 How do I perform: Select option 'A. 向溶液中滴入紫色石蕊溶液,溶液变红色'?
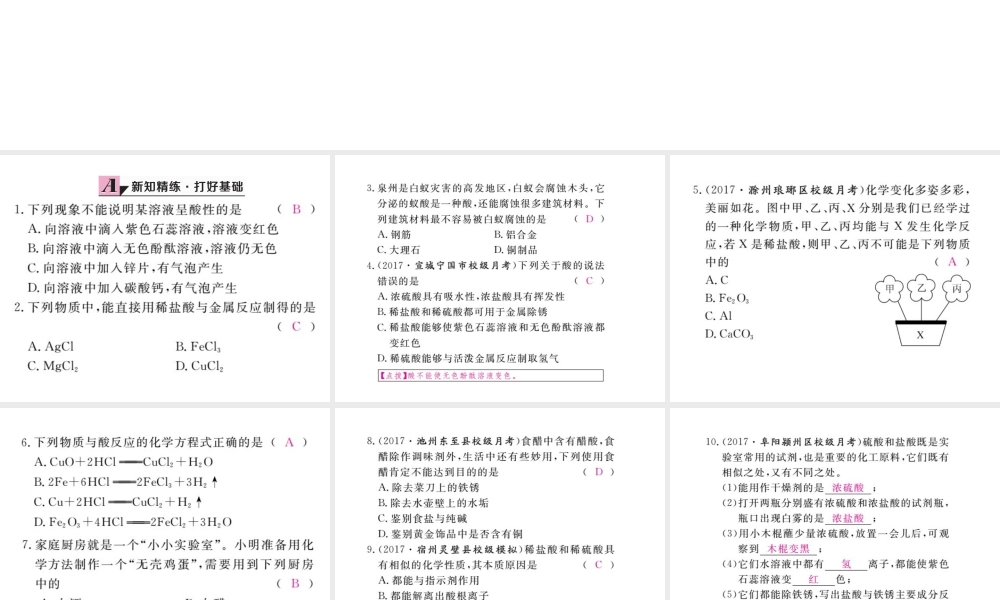(153, 229)
